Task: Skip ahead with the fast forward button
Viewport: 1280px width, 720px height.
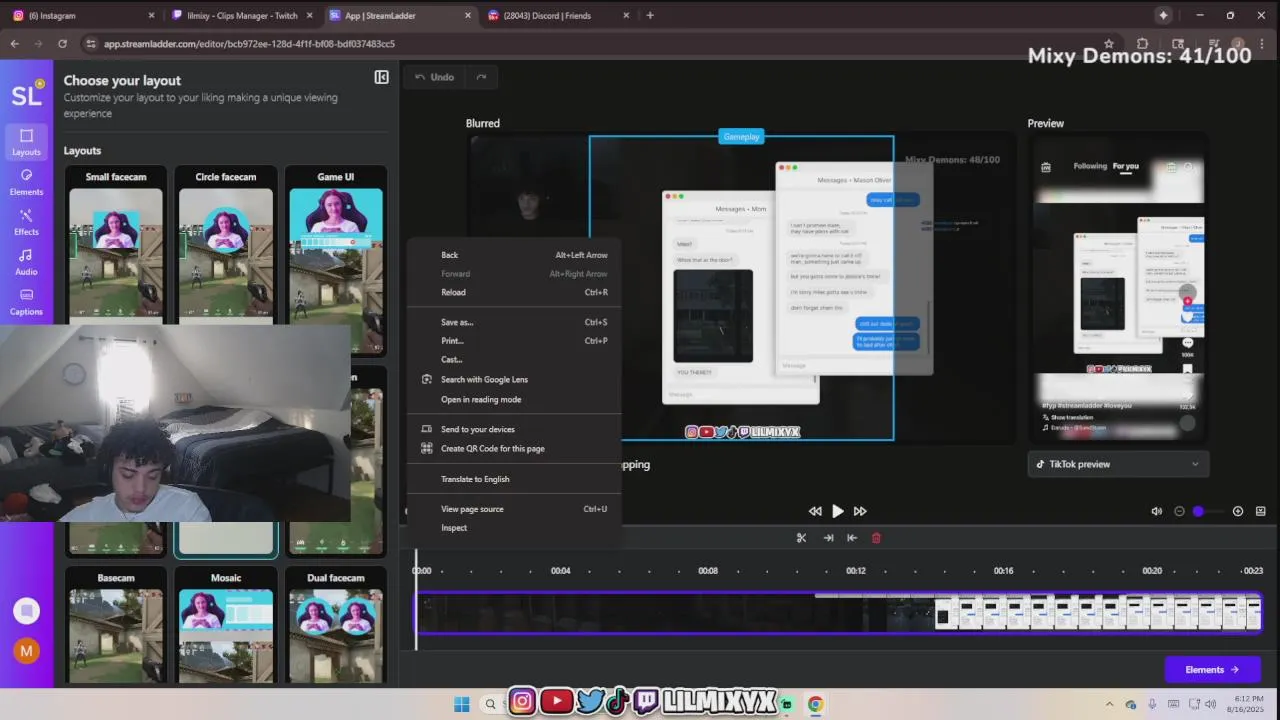Action: [x=860, y=511]
